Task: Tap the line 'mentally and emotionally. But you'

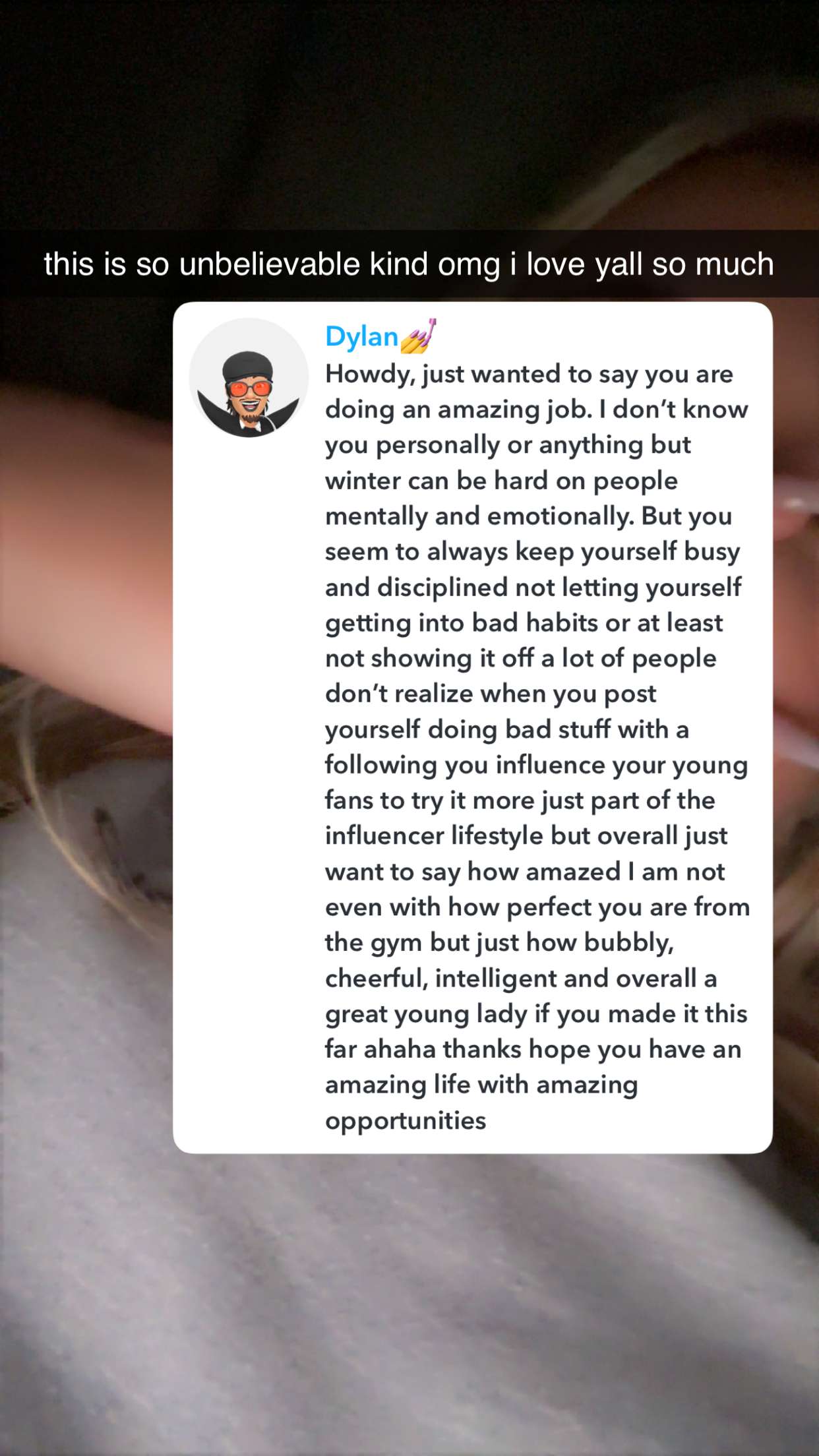Action: pyautogui.click(x=529, y=516)
